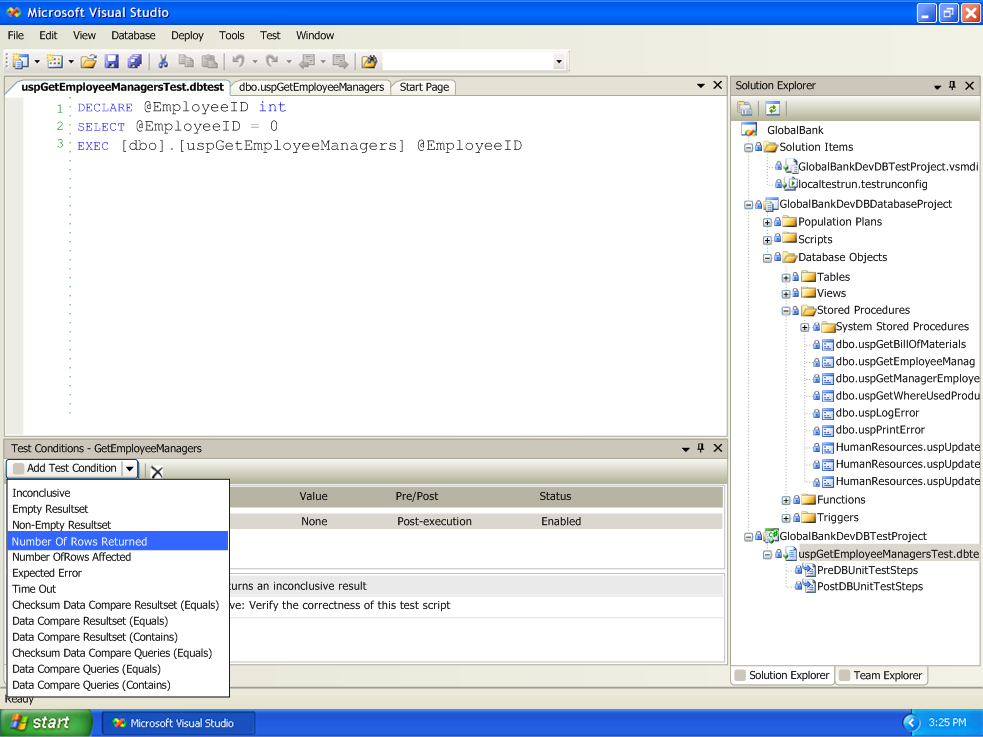Open the Database menu
983x737 pixels.
[x=133, y=35]
